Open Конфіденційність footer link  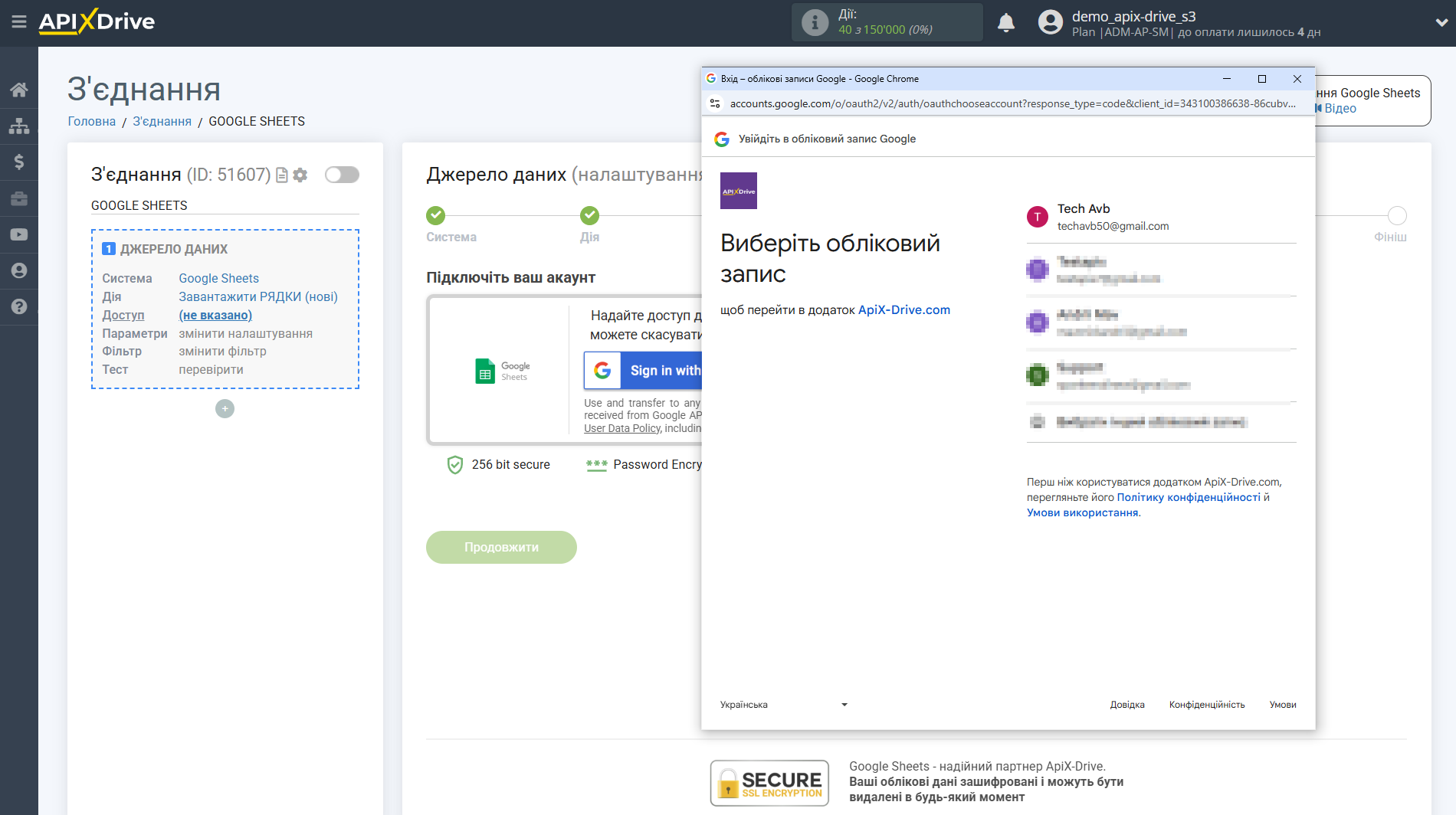(x=1207, y=705)
